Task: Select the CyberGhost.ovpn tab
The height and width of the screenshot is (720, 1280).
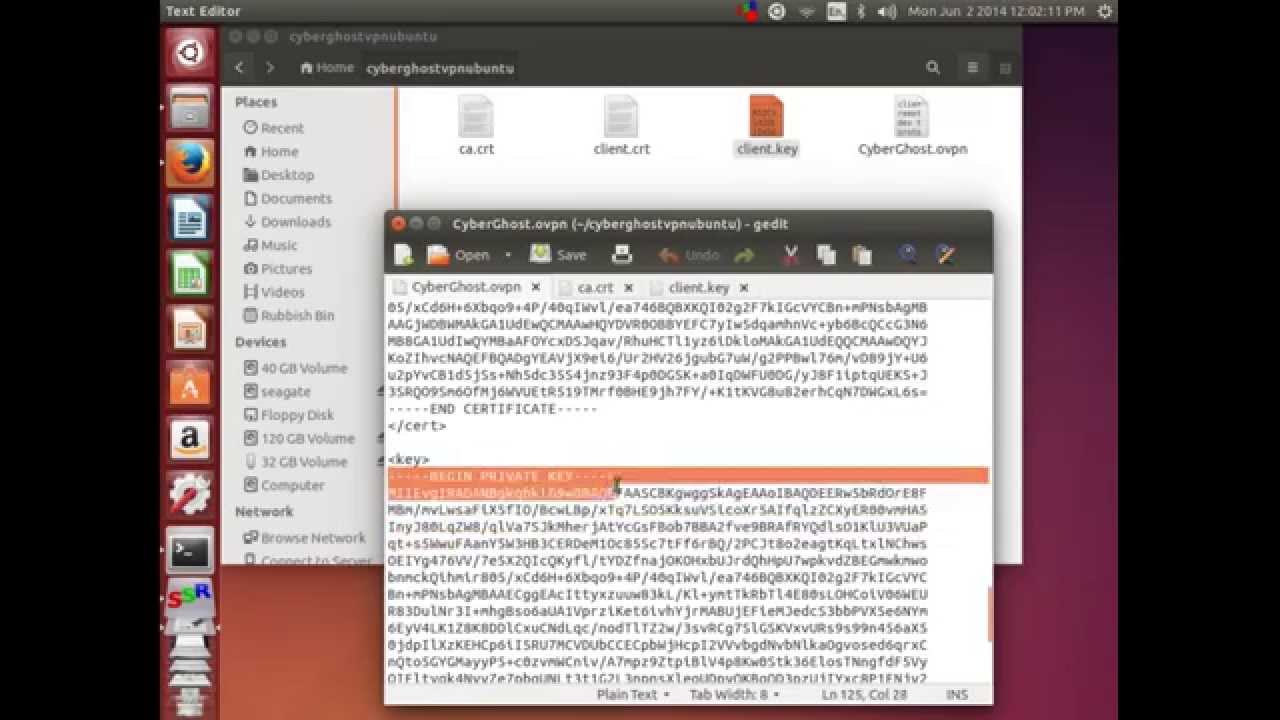Action: pos(466,287)
